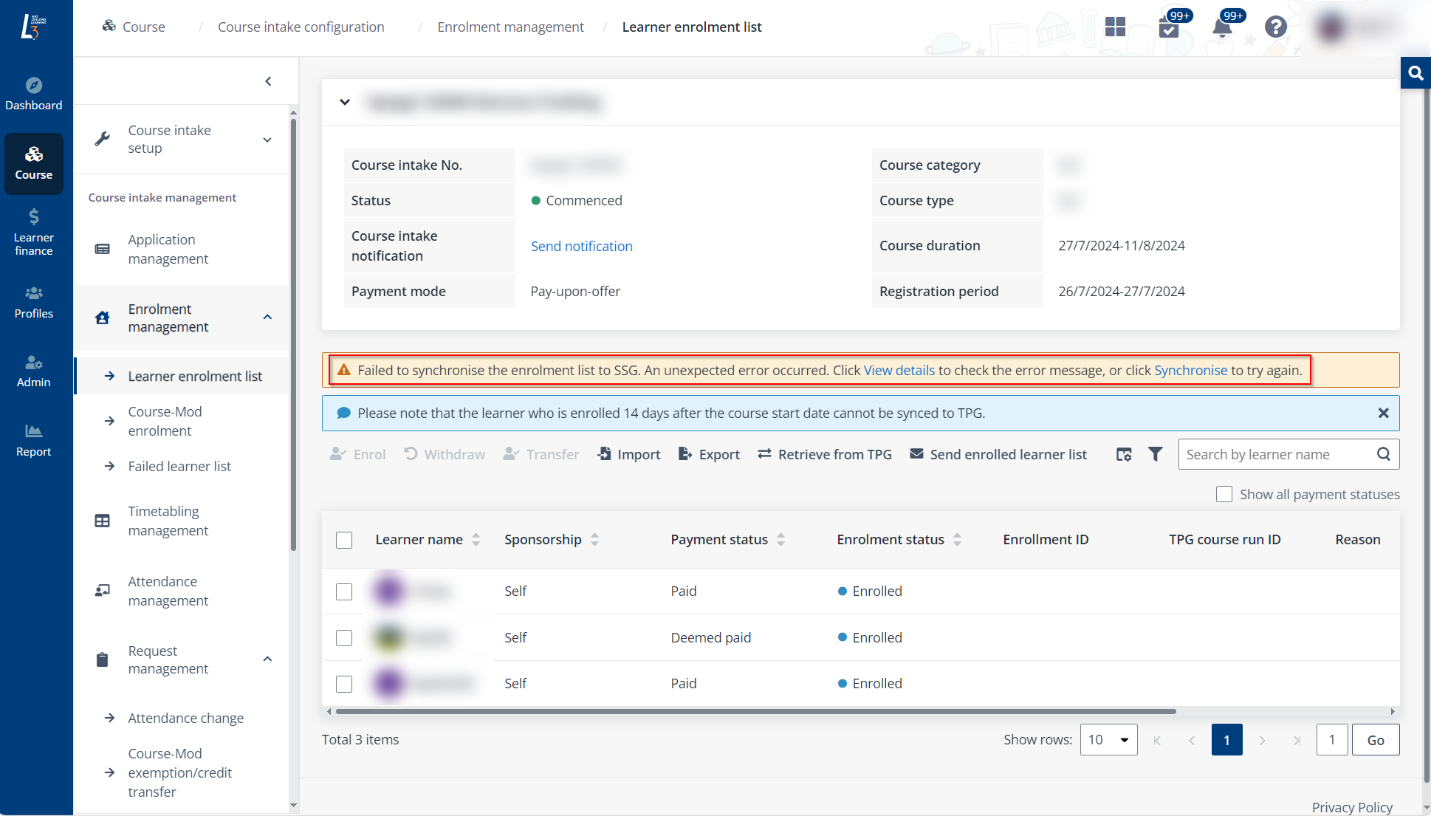Open the Show rows dropdown

[x=1108, y=740]
